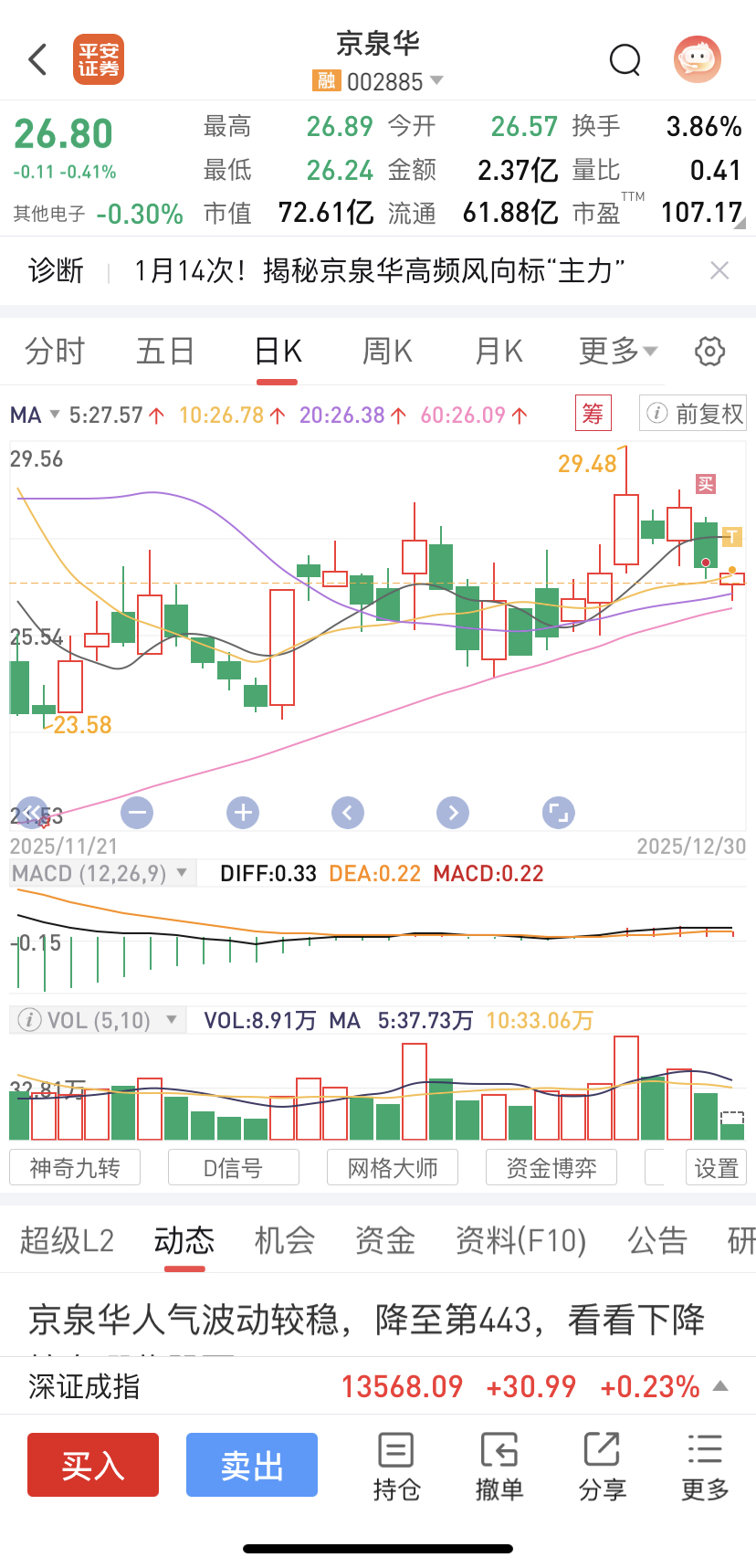Image resolution: width=756 pixels, height=1568 pixels.
Task: Tap the red 买入 button
Action: pos(93,1465)
